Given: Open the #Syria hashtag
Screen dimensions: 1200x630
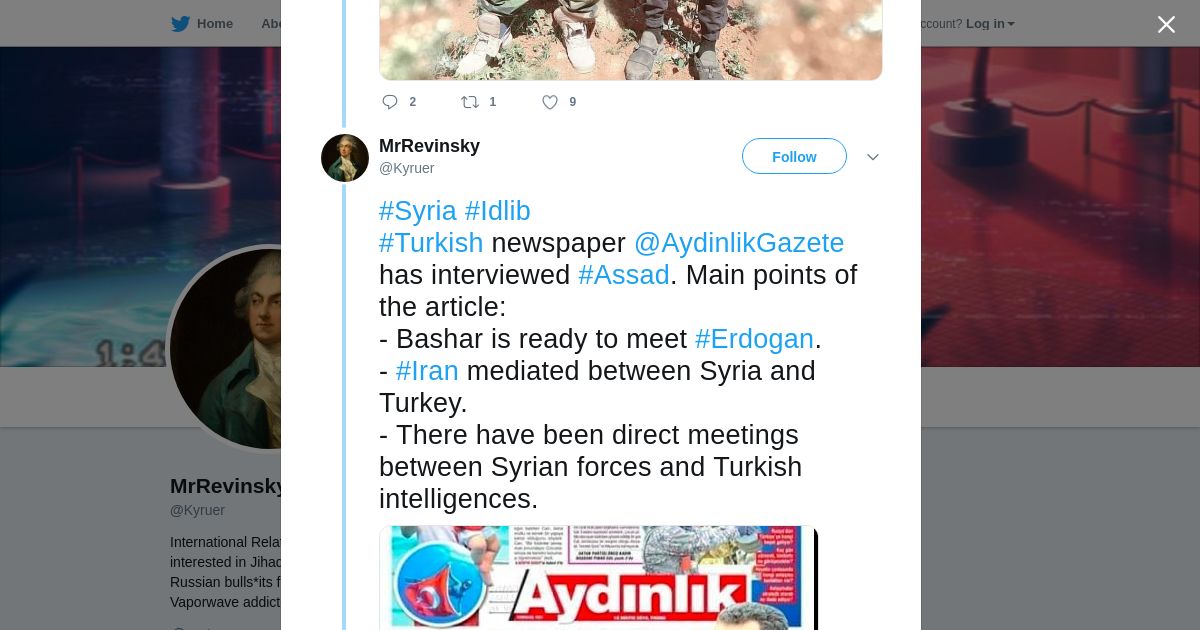Looking at the screenshot, I should (418, 211).
